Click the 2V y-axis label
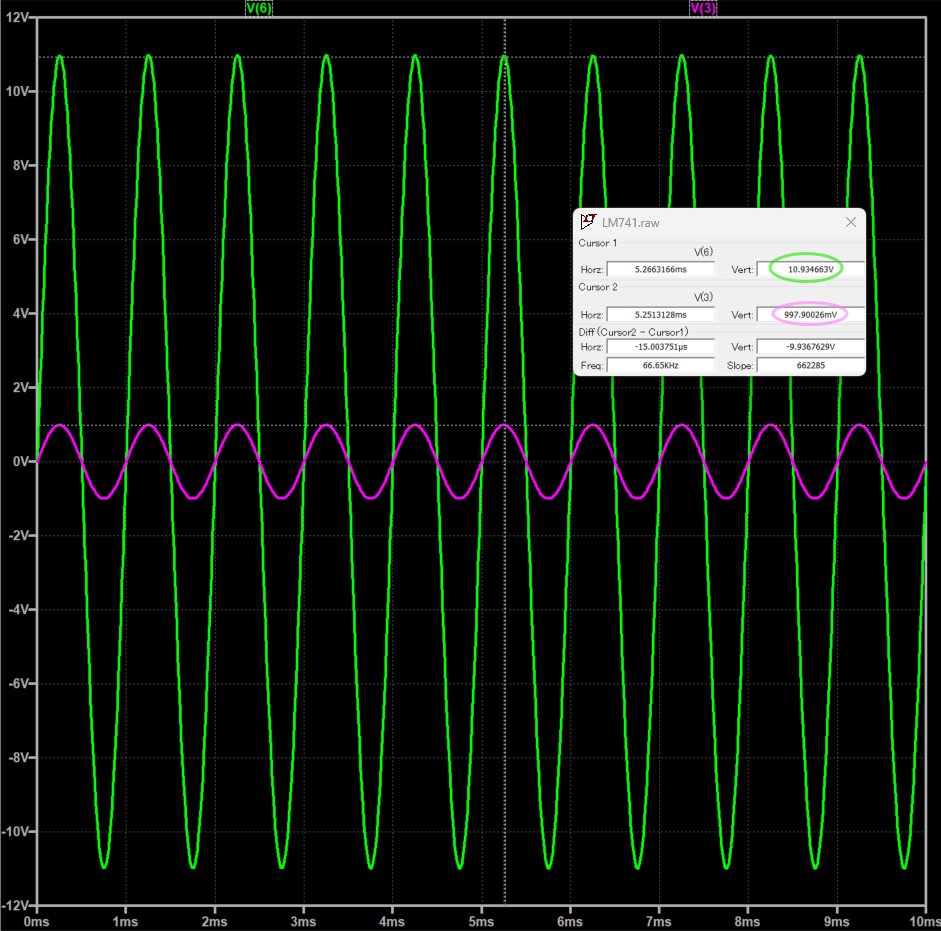 pos(20,387)
